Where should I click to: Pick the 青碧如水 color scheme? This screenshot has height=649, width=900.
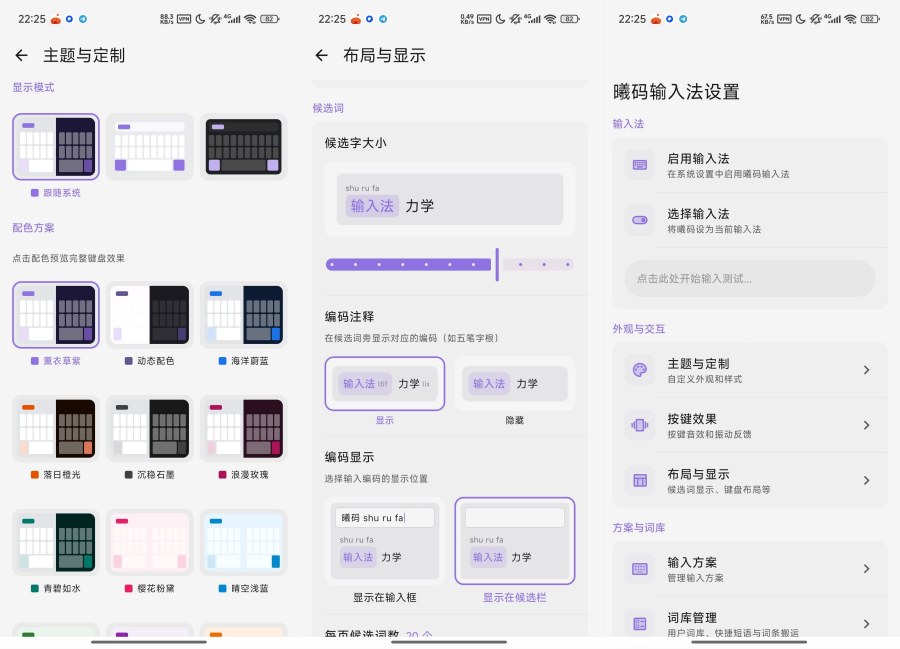pos(56,542)
